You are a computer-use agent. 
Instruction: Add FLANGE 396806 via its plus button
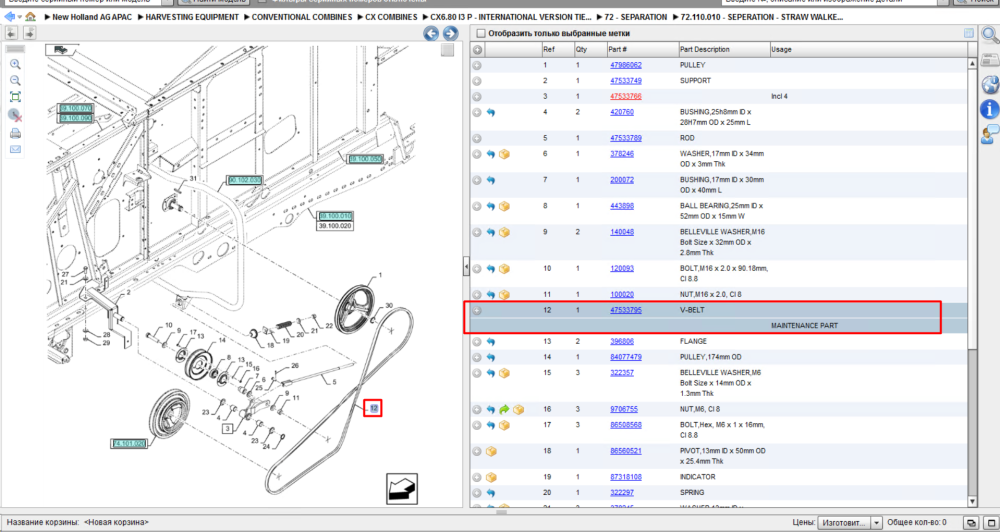point(476,342)
